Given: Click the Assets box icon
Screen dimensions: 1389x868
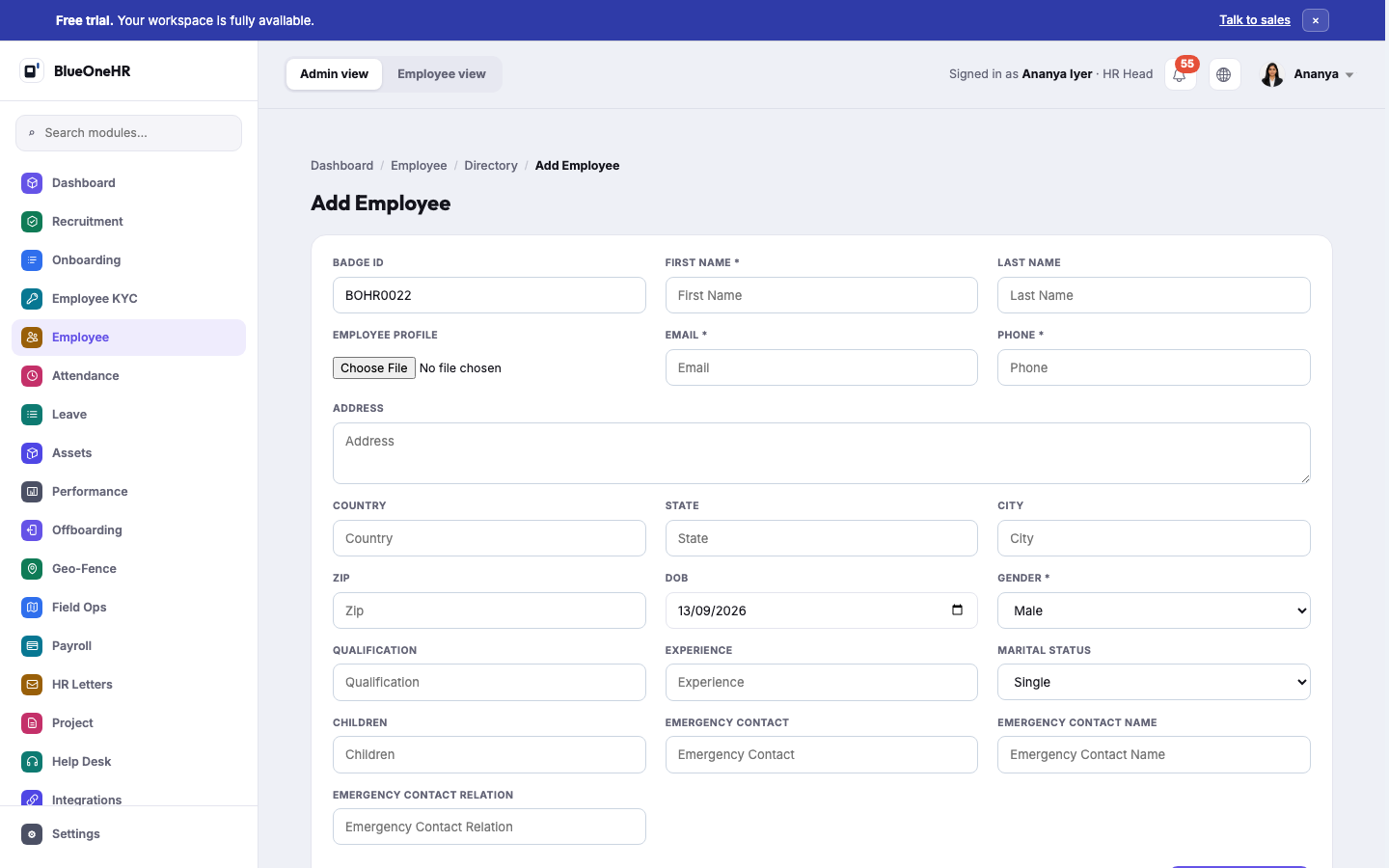Looking at the screenshot, I should [x=32, y=453].
